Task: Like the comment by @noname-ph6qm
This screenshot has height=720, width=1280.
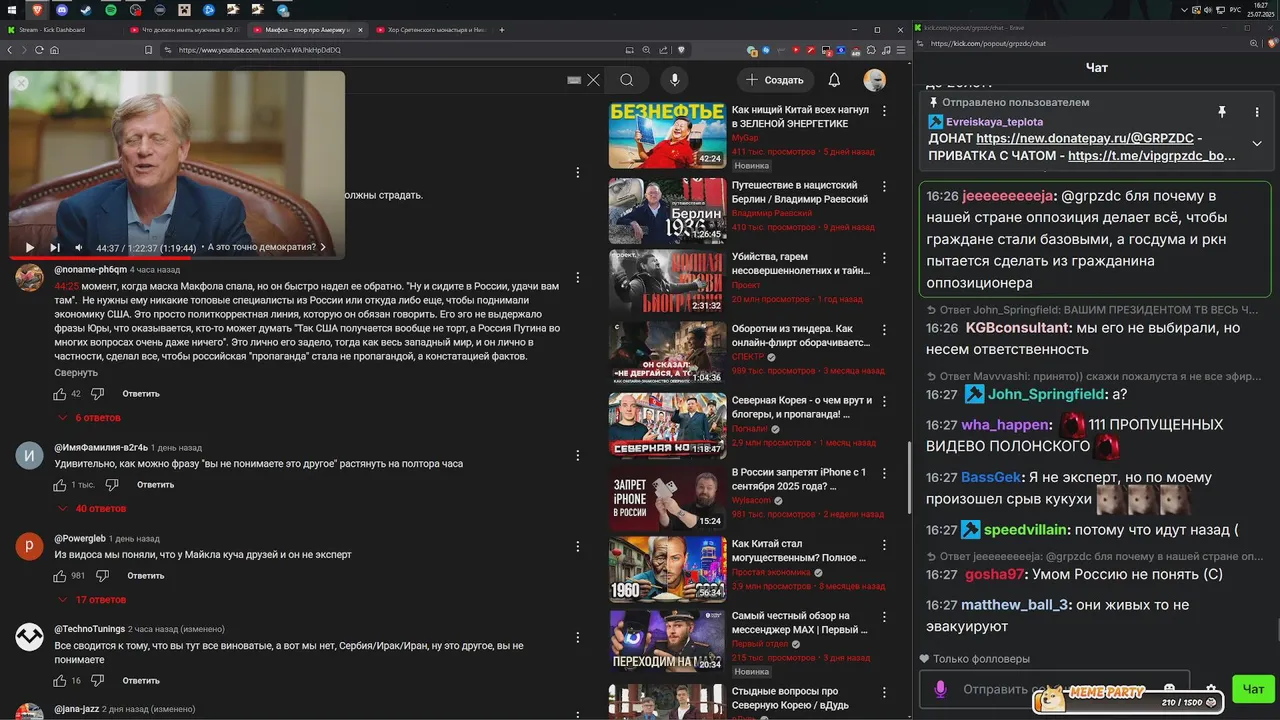Action: coord(61,394)
